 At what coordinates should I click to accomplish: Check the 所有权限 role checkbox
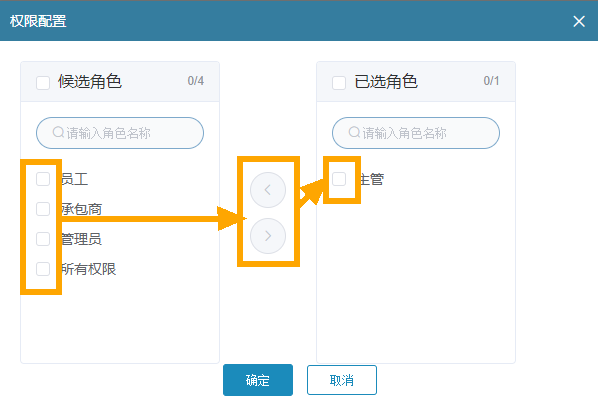[x=43, y=269]
